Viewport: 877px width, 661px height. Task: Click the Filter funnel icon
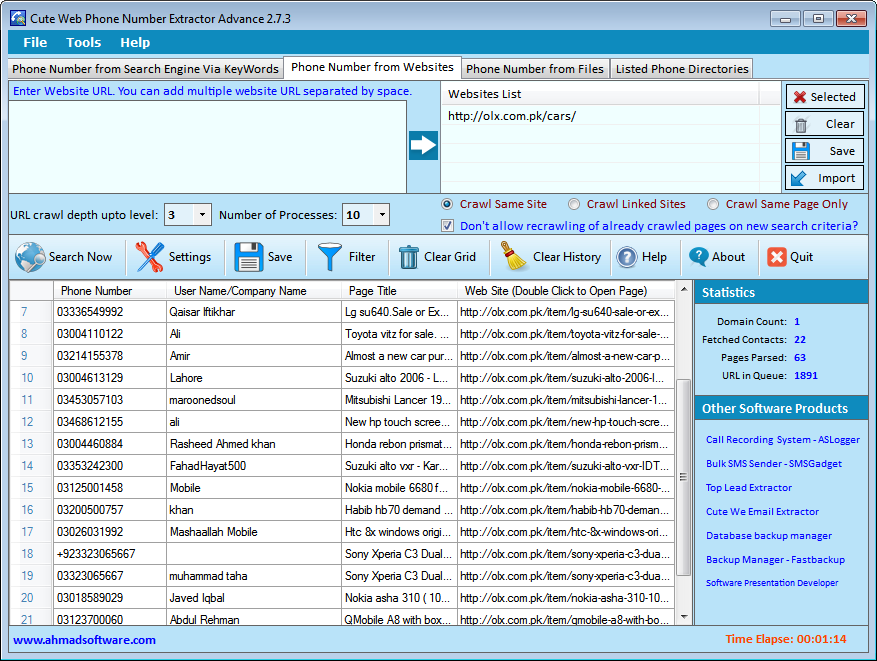point(330,257)
